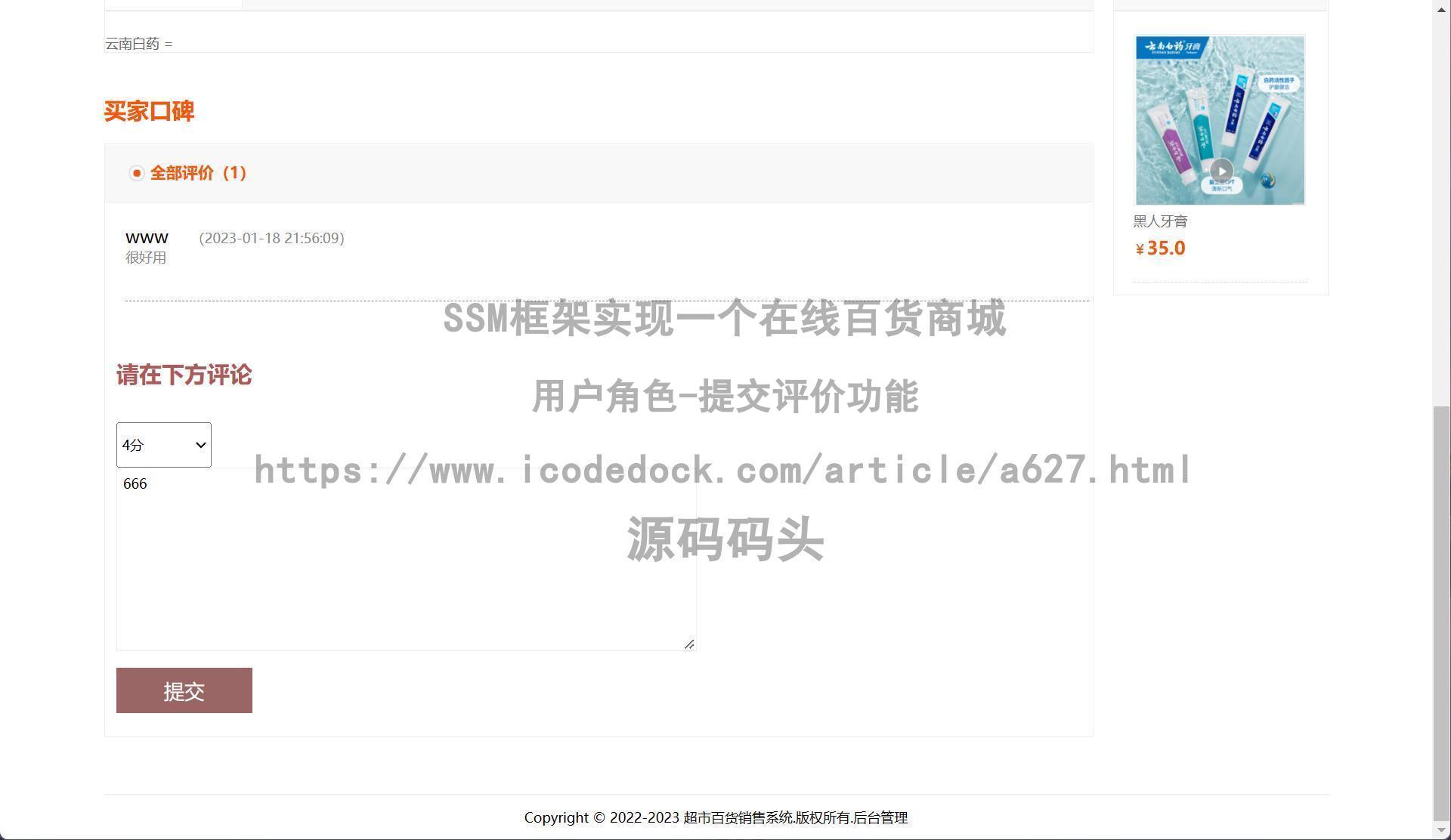Click into the comment box containing 666

(x=406, y=559)
